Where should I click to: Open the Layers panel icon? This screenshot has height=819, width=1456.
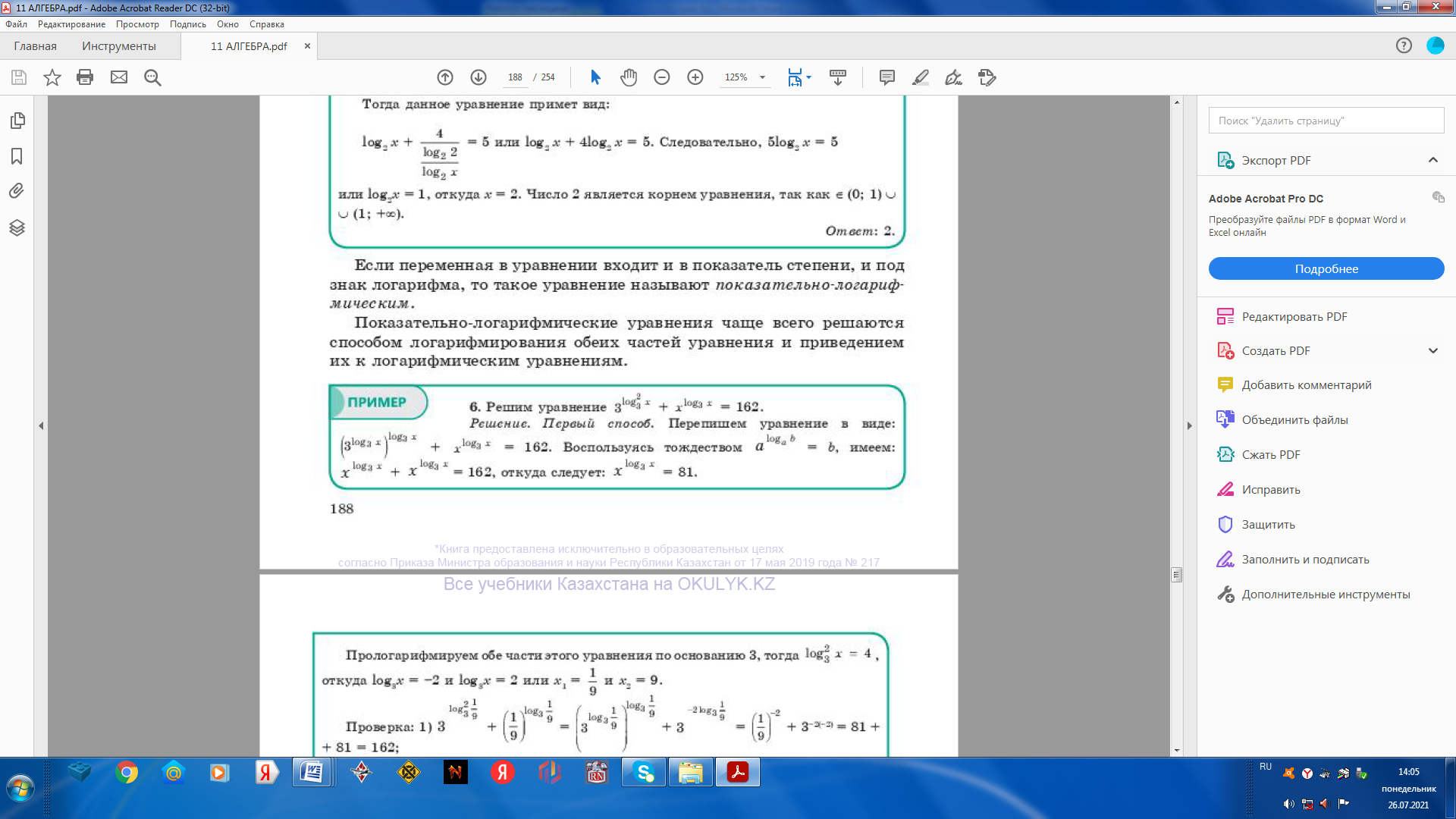pyautogui.click(x=17, y=227)
